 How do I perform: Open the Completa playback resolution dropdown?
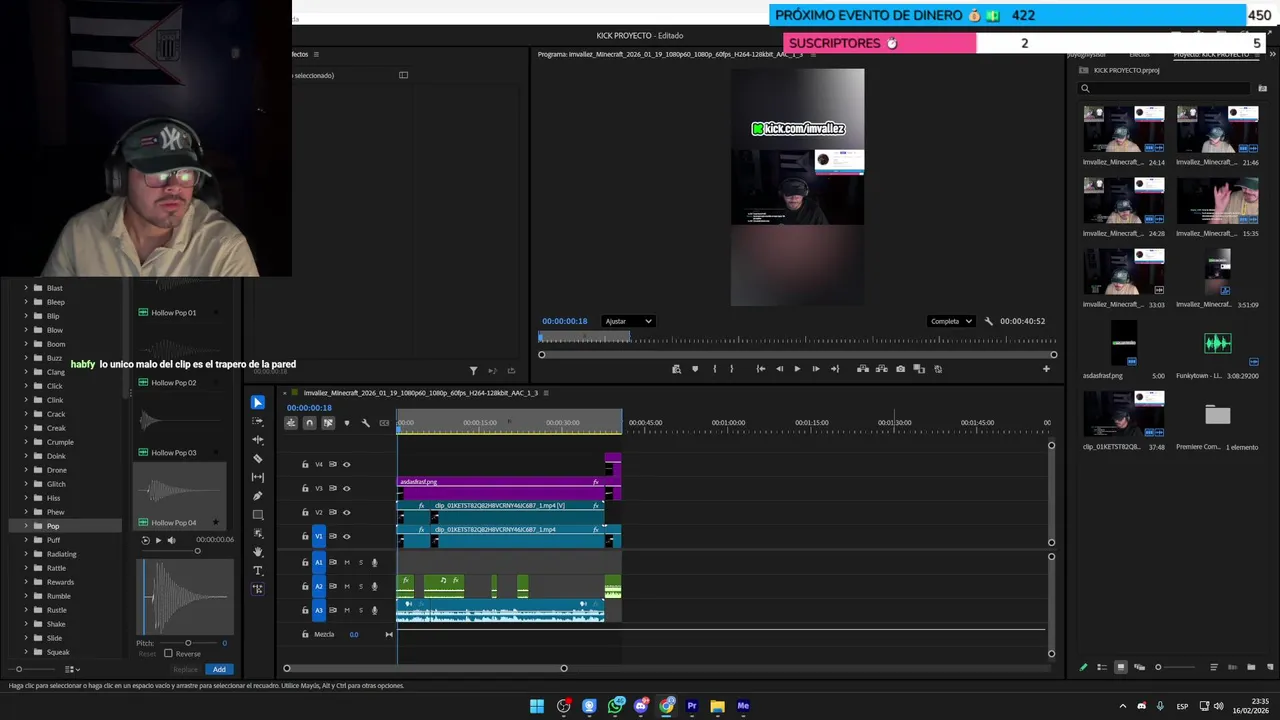950,321
